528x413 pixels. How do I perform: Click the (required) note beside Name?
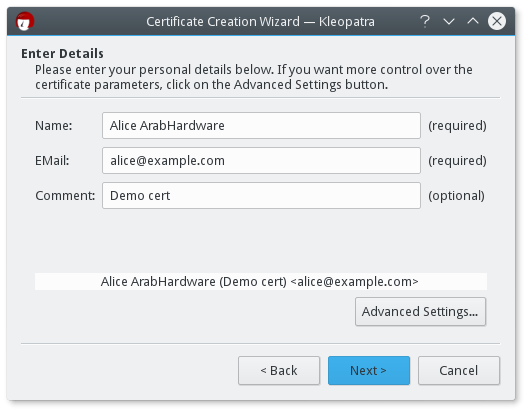[457, 126]
